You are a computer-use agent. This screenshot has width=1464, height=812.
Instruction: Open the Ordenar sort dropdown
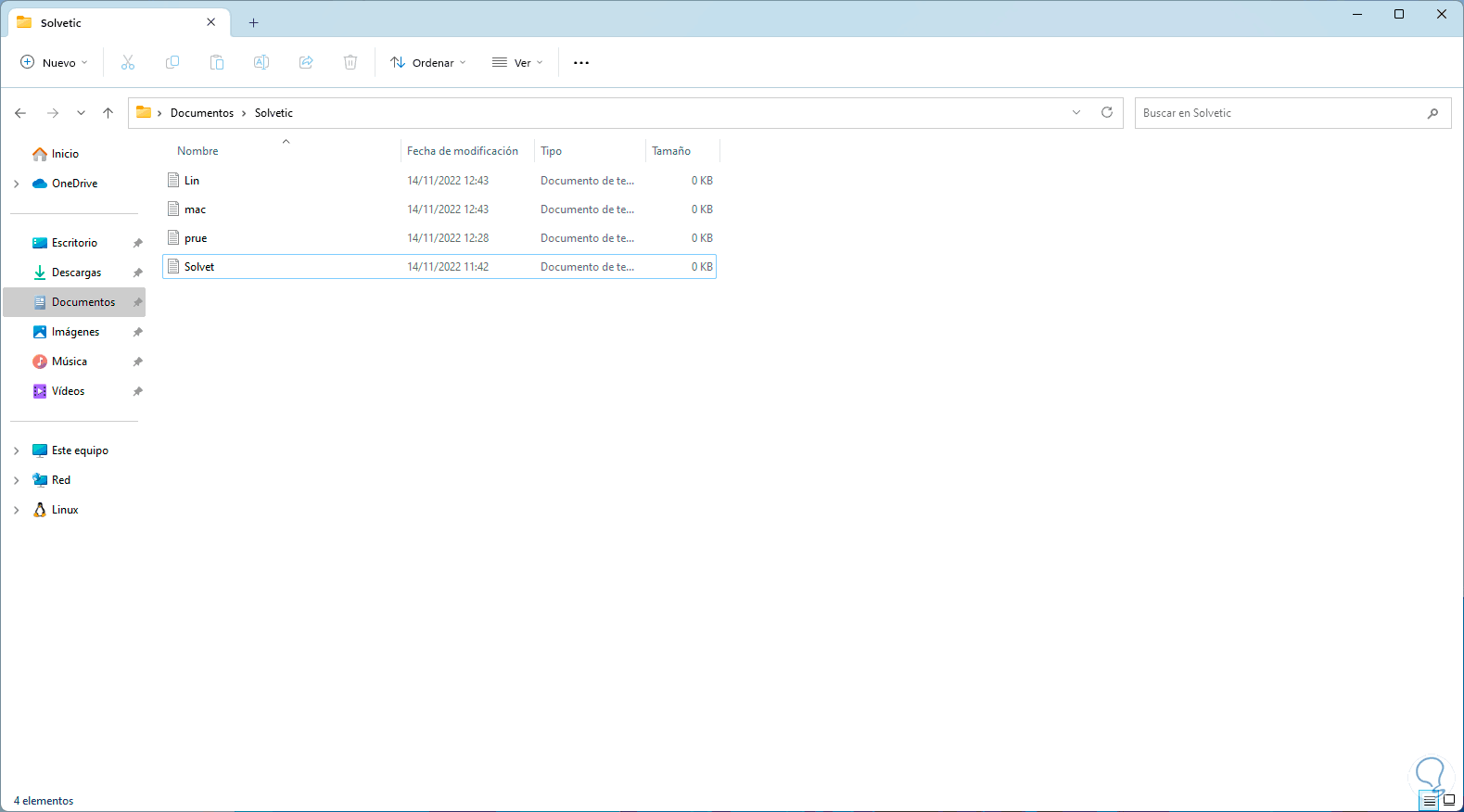coord(428,62)
